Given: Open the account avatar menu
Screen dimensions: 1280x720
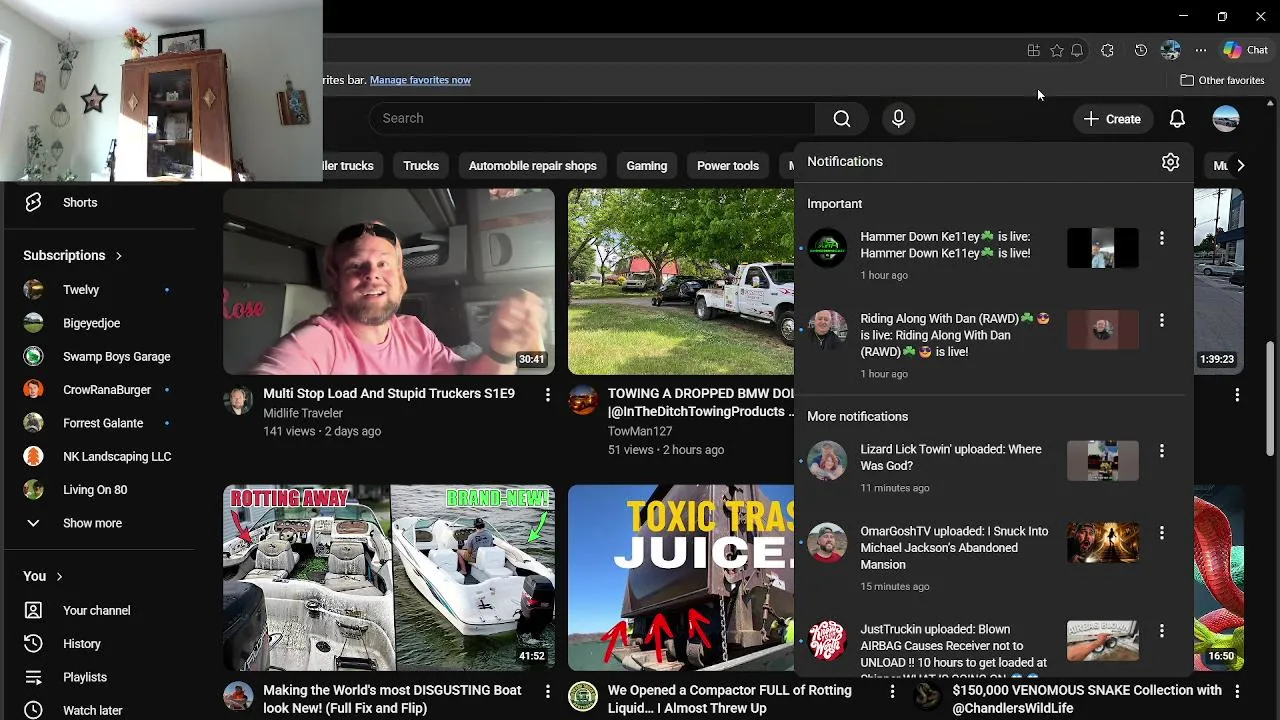Looking at the screenshot, I should 1225,119.
